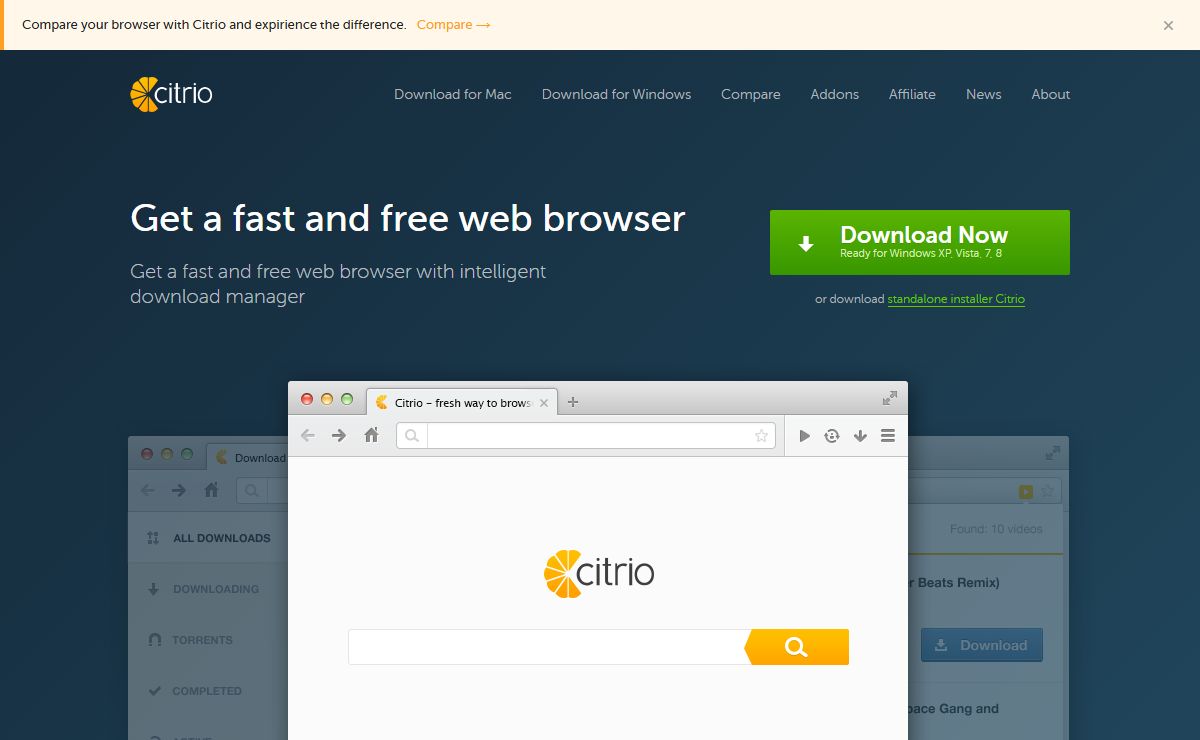Open a new tab with plus icon
The height and width of the screenshot is (740, 1200).
click(x=573, y=402)
